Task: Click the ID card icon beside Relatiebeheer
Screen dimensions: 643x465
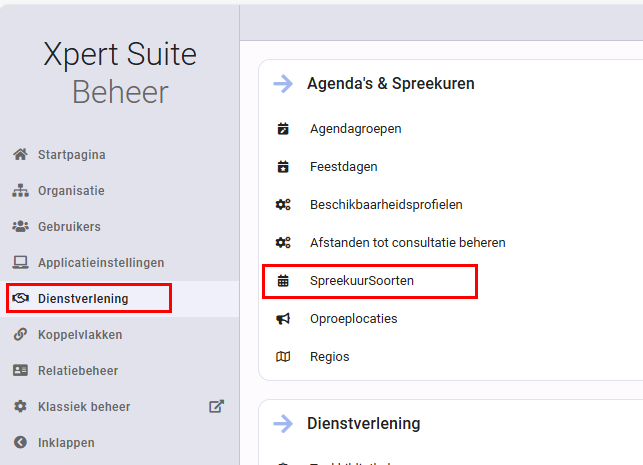Action: pyautogui.click(x=20, y=371)
